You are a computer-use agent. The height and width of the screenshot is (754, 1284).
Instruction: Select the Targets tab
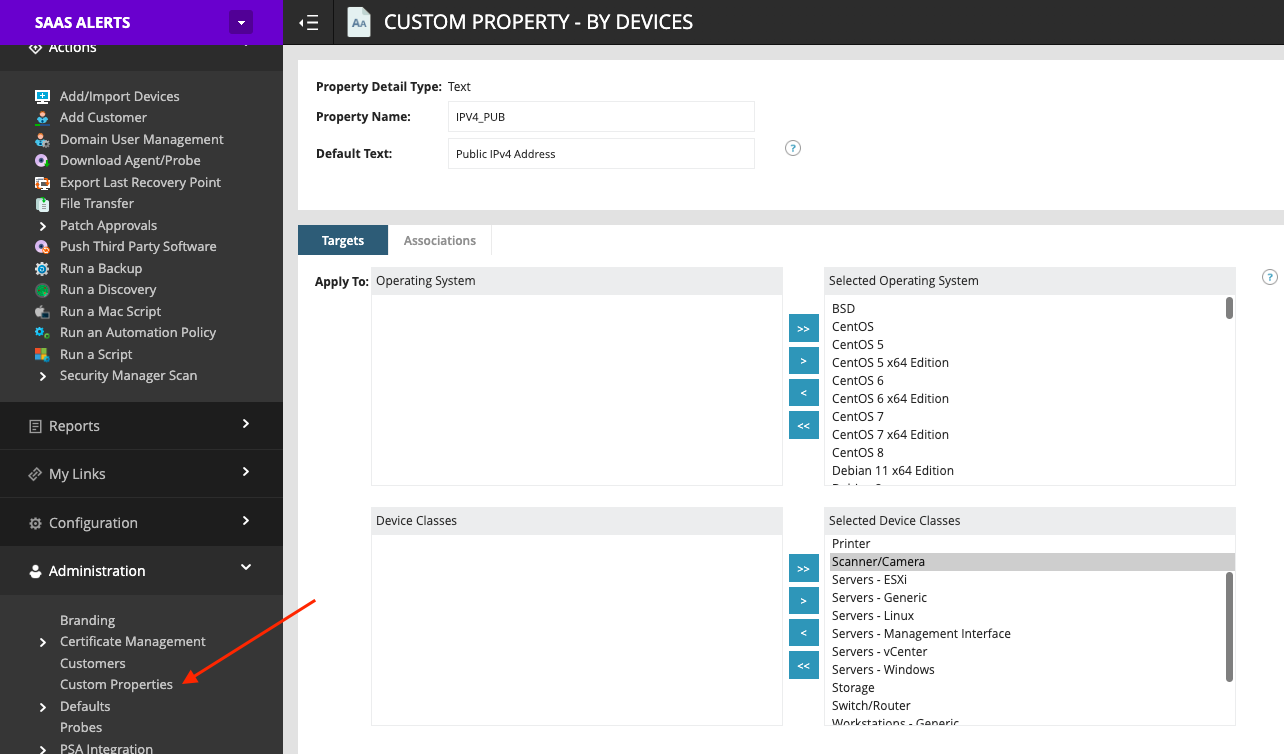click(x=343, y=241)
